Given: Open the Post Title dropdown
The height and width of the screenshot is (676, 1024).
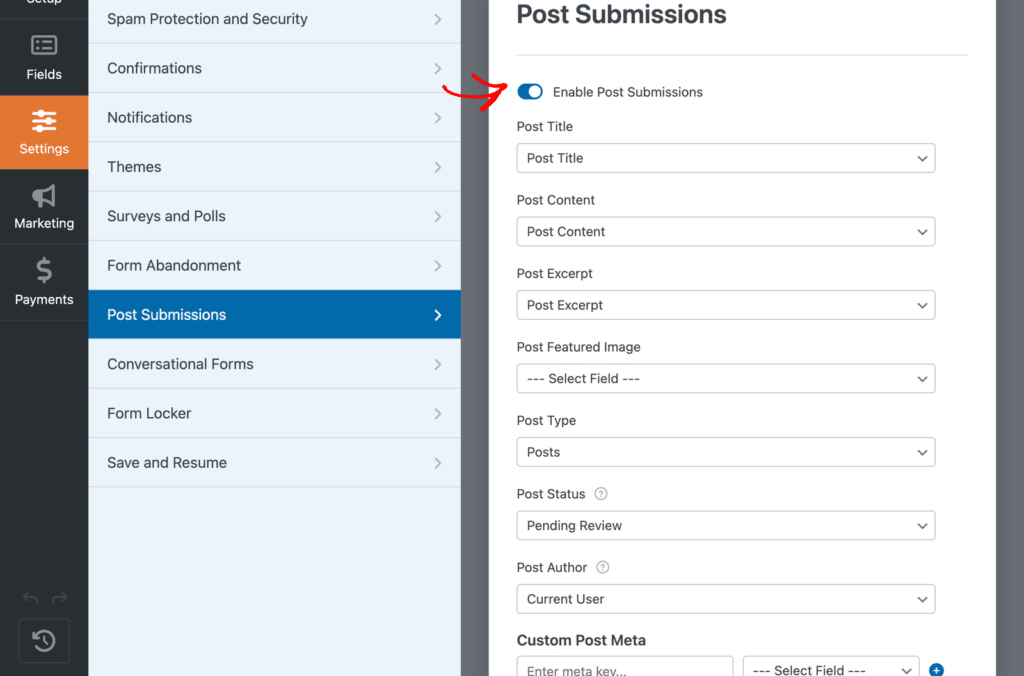Looking at the screenshot, I should tap(726, 158).
